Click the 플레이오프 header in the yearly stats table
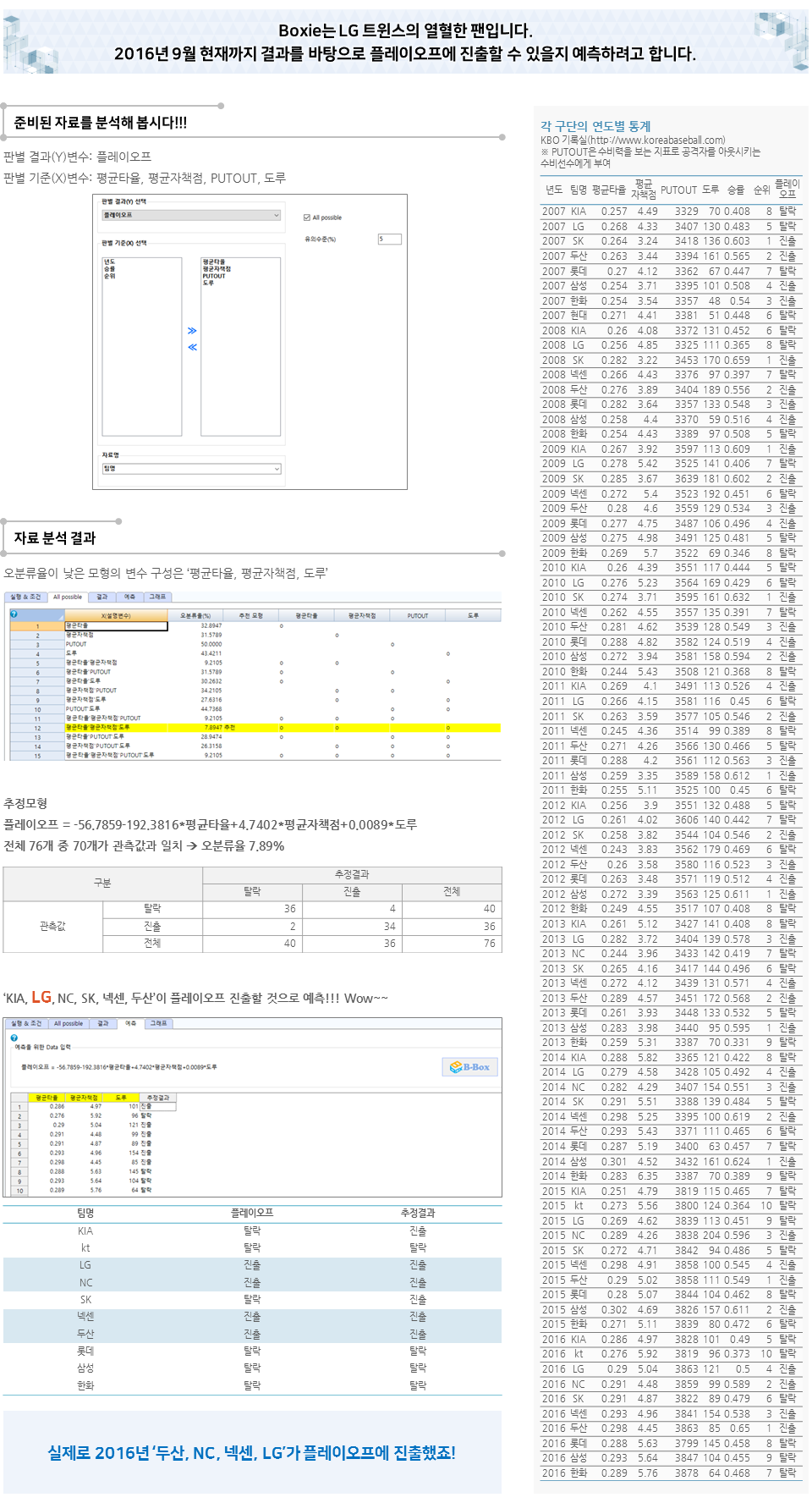Image resolution: width=812 pixels, height=1503 pixels. [787, 189]
